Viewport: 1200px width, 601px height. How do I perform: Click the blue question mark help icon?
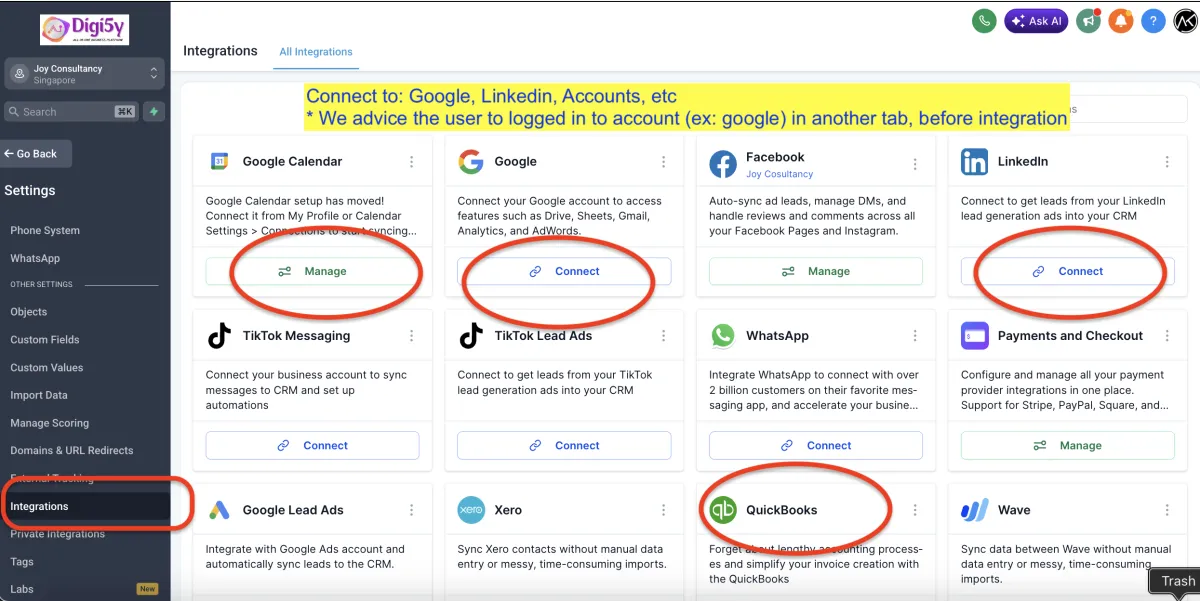coord(1154,21)
